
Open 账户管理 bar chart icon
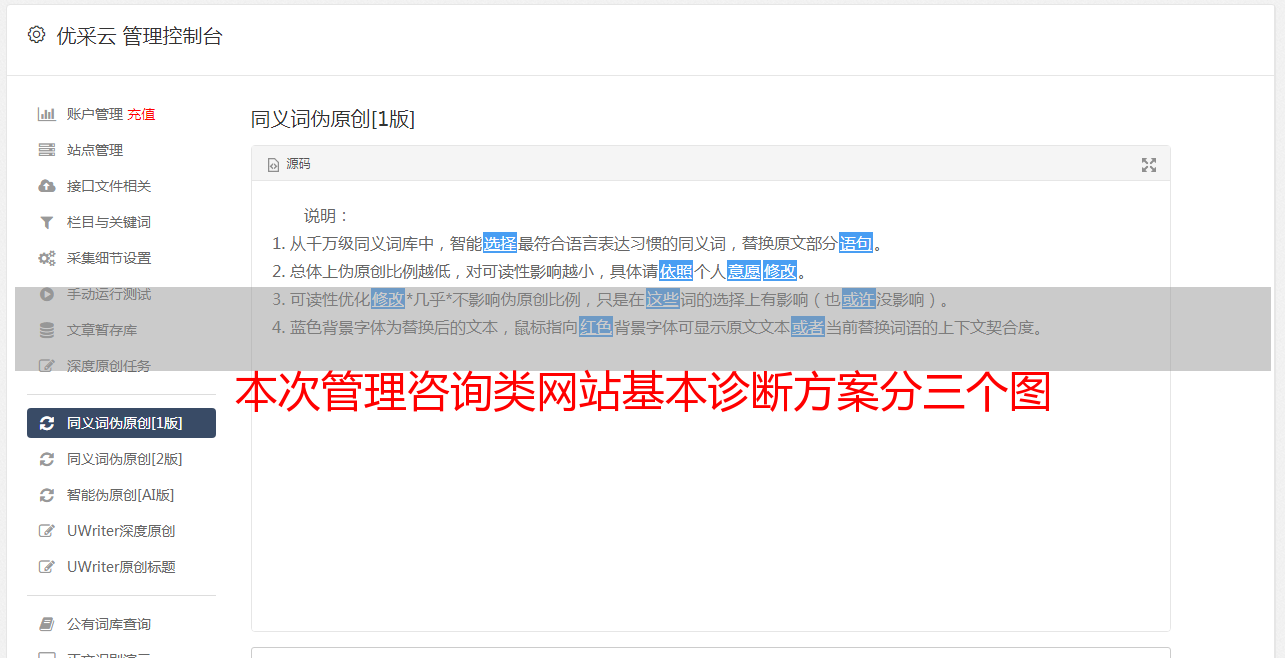(x=46, y=114)
